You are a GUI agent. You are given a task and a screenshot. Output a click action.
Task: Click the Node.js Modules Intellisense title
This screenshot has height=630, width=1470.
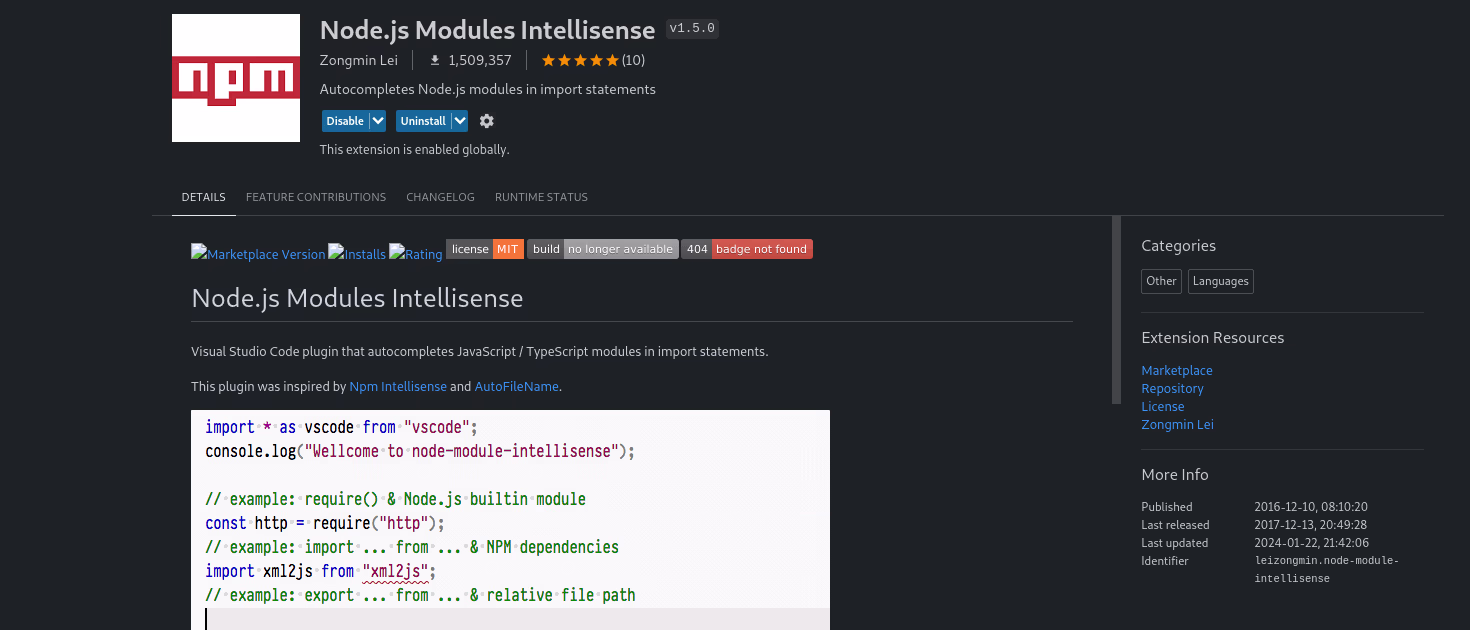487,30
